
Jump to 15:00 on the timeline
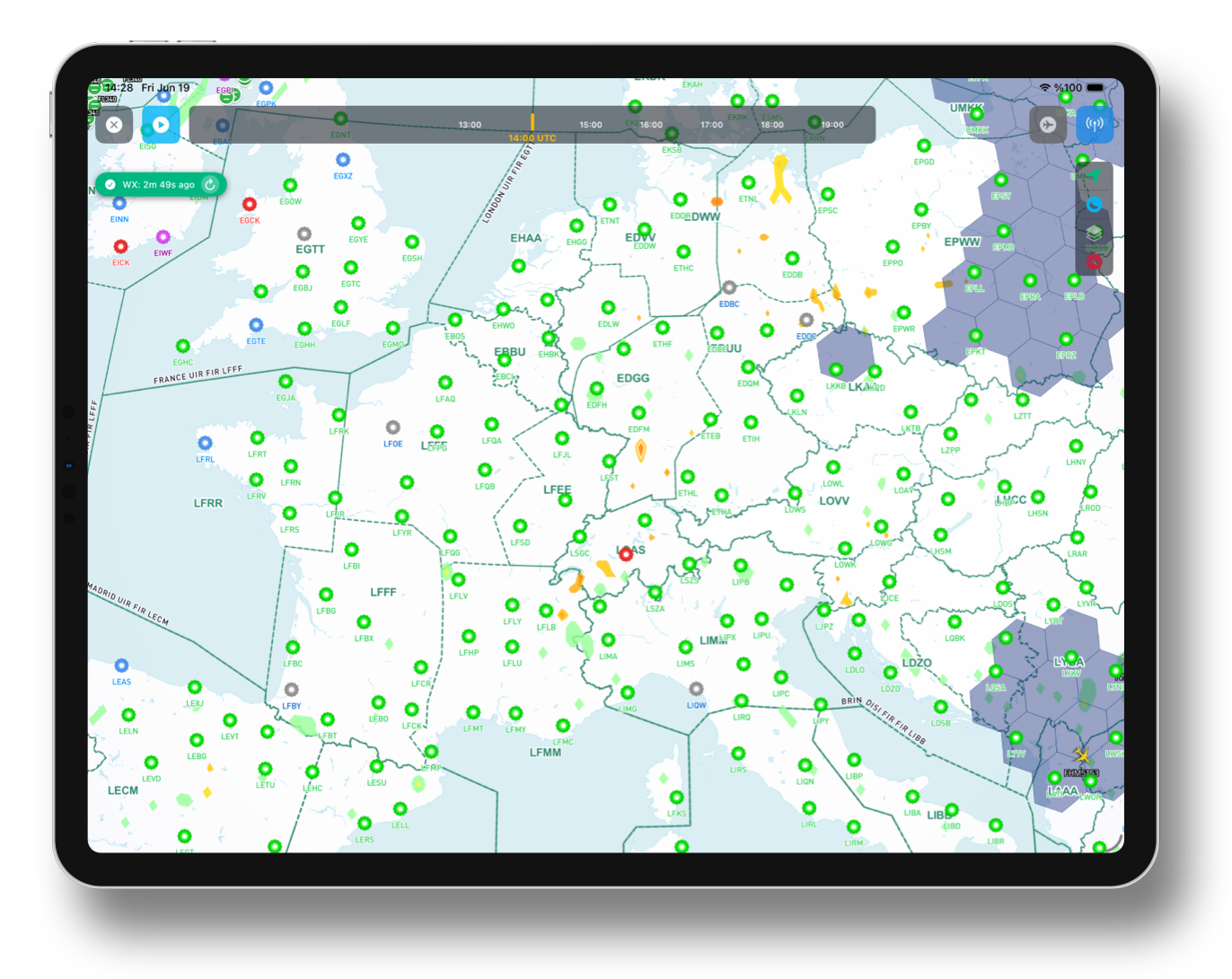[x=591, y=125]
